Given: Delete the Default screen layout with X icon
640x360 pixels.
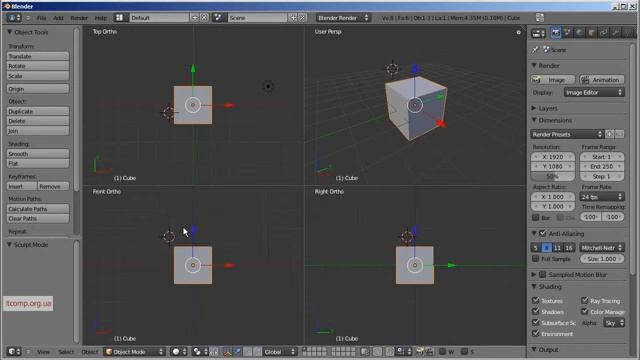Looking at the screenshot, I should [204, 18].
